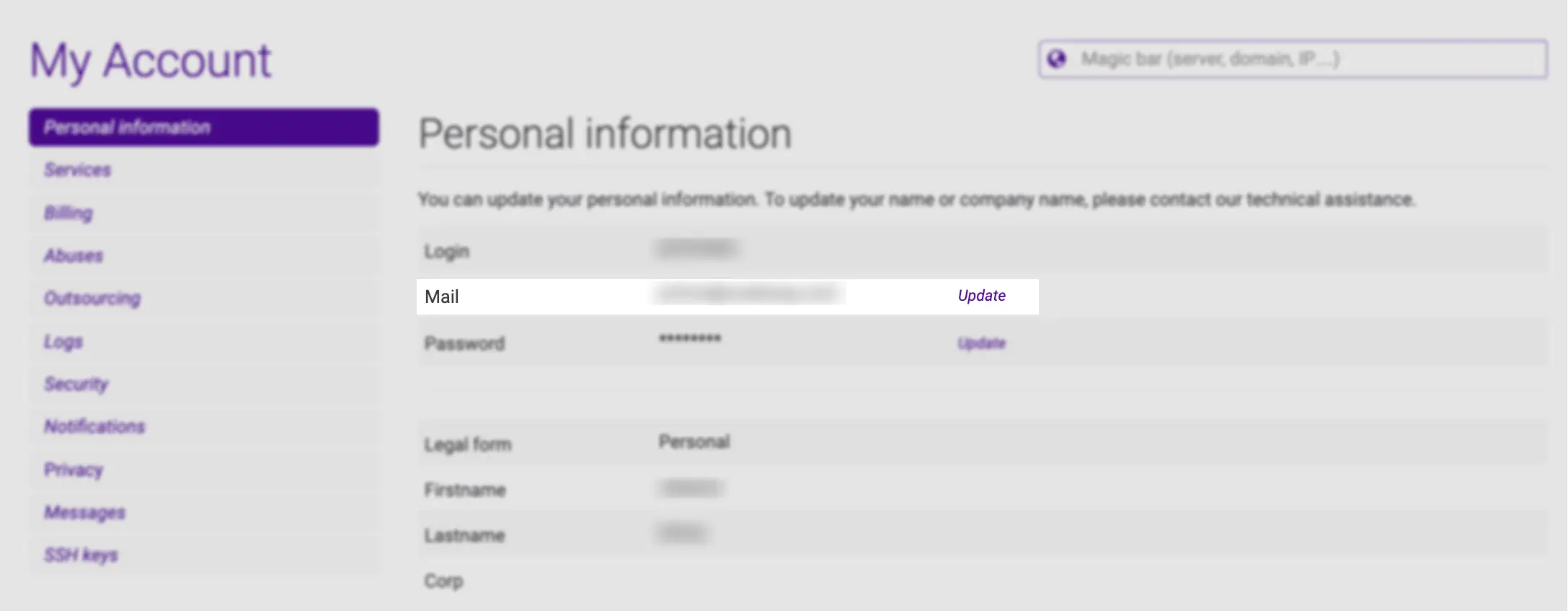Select the blurred Mail address value
Viewport: 1568px width, 611px height.
pyautogui.click(x=748, y=294)
